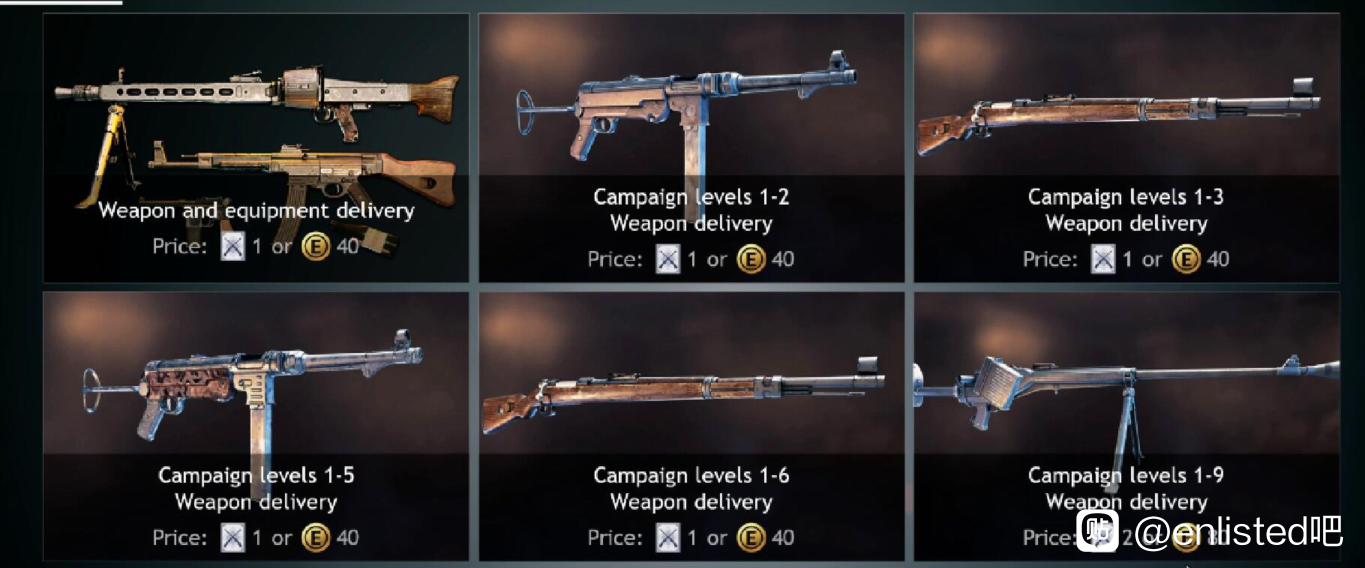1365x568 pixels.
Task: Click gold coin icon in Campaign levels 1-6 card
Action: tap(751, 538)
